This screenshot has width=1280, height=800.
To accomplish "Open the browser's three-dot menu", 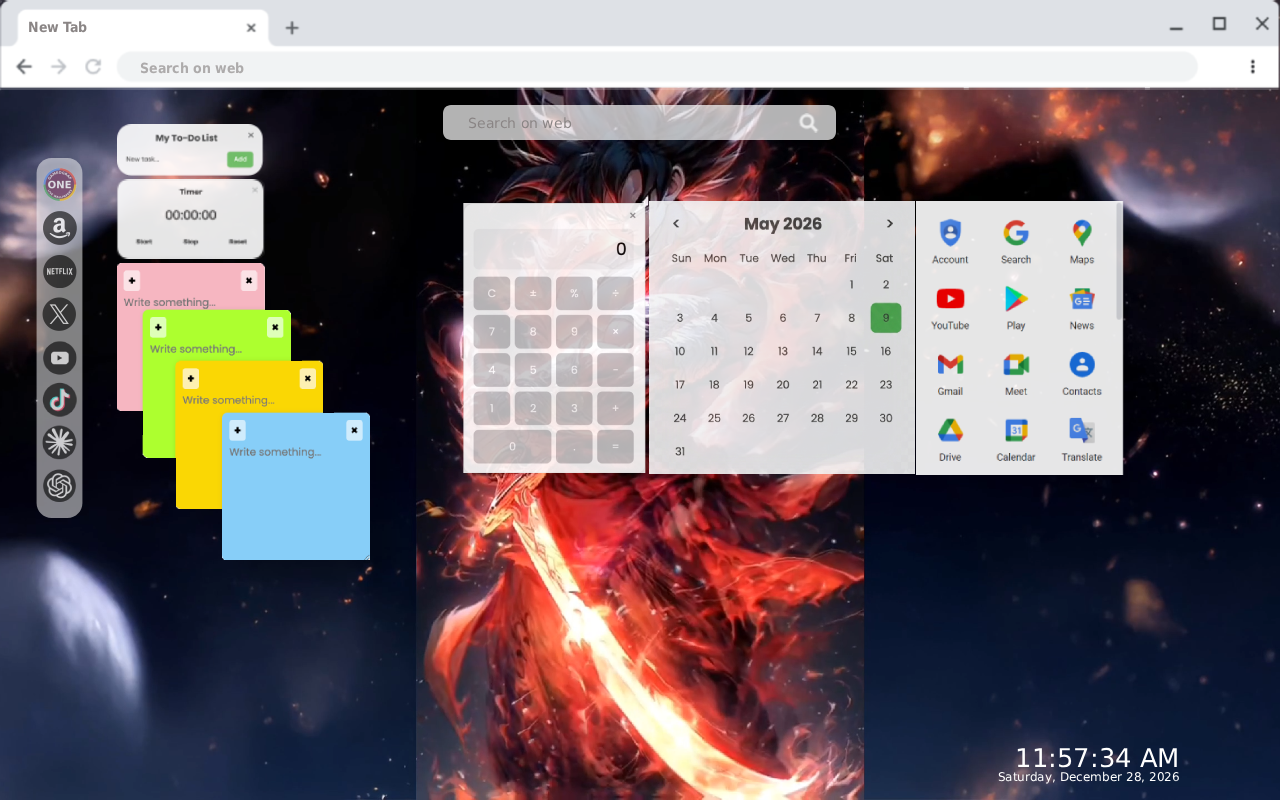I will (x=1252, y=67).
